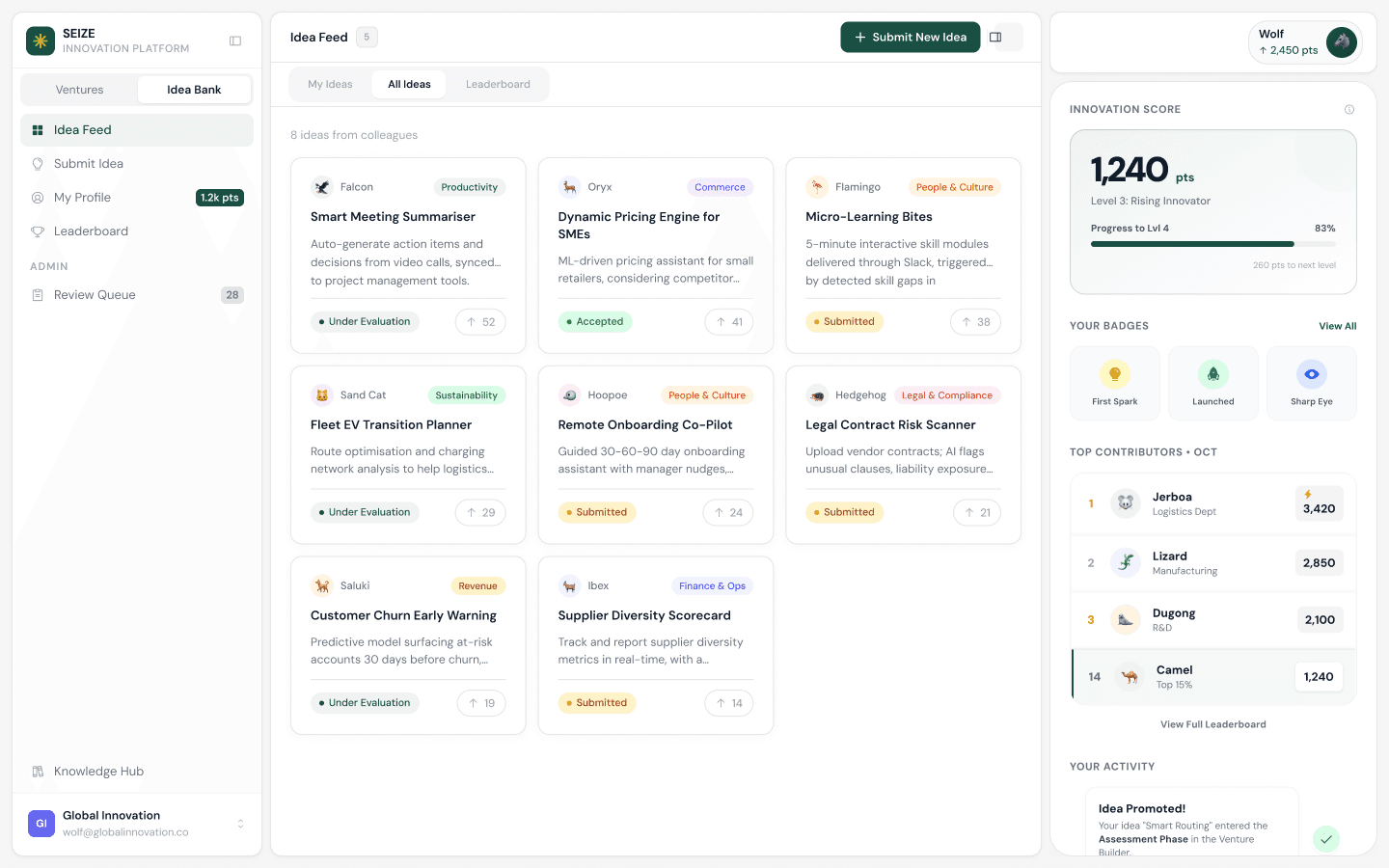Click the Commerce category tag

(x=720, y=187)
